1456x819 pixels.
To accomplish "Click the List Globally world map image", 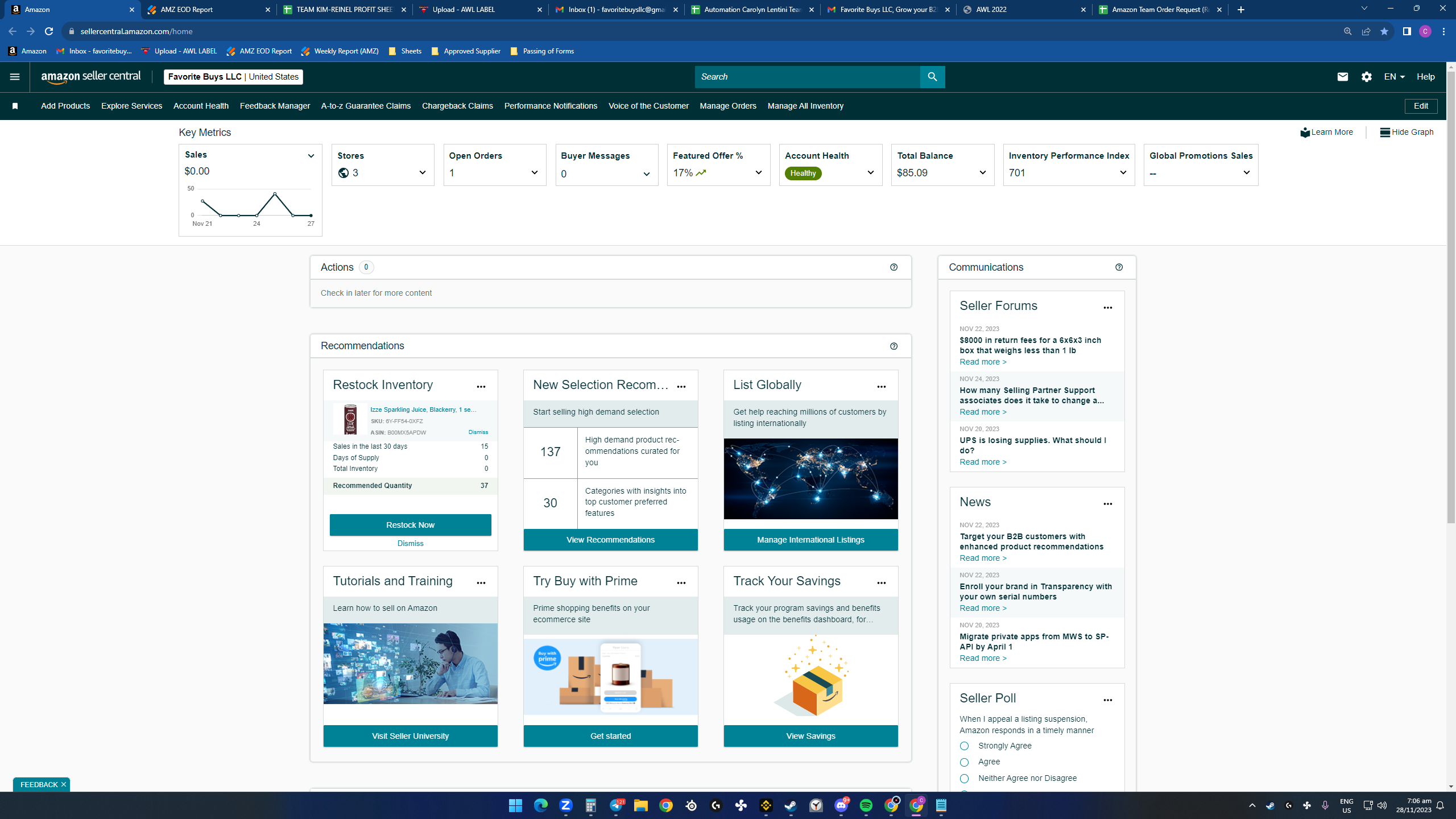I will point(811,479).
